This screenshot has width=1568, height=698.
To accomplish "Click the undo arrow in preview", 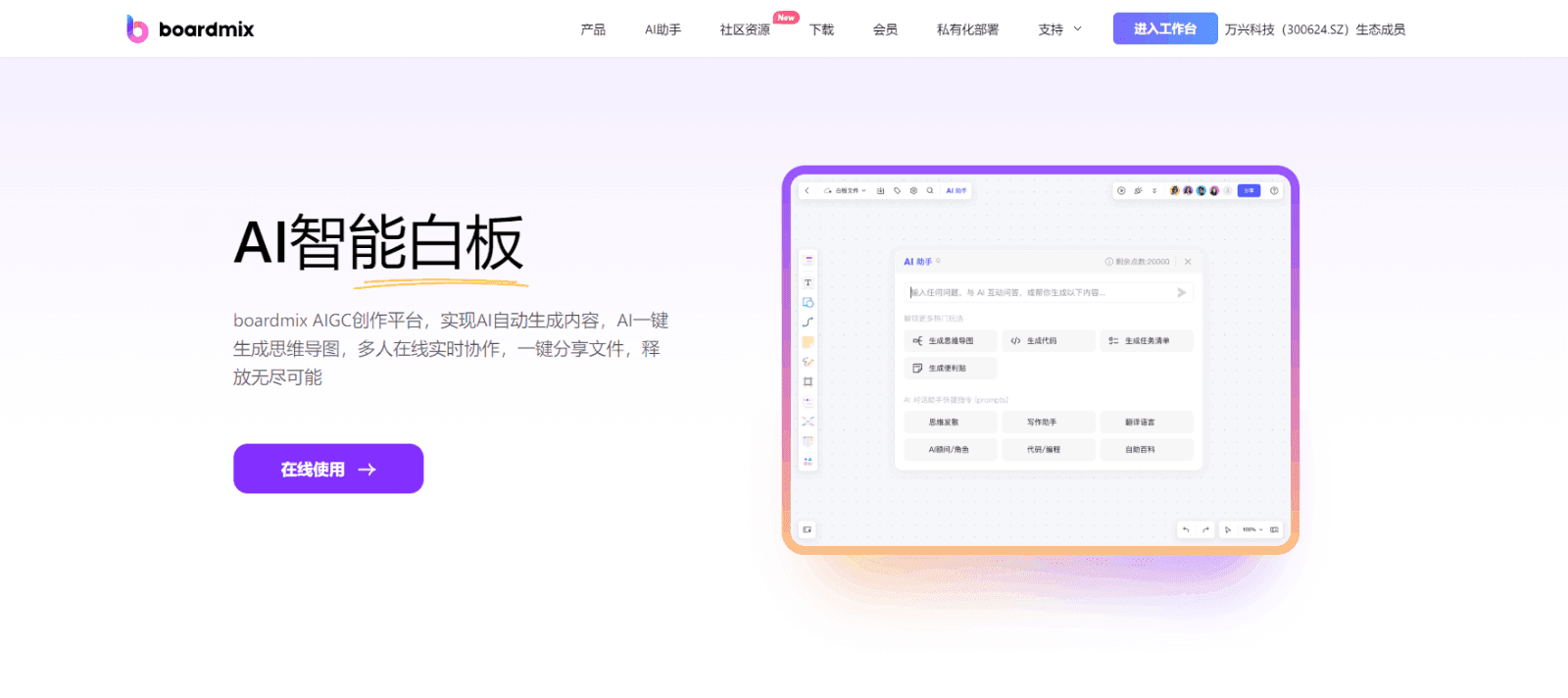I will (x=1186, y=529).
